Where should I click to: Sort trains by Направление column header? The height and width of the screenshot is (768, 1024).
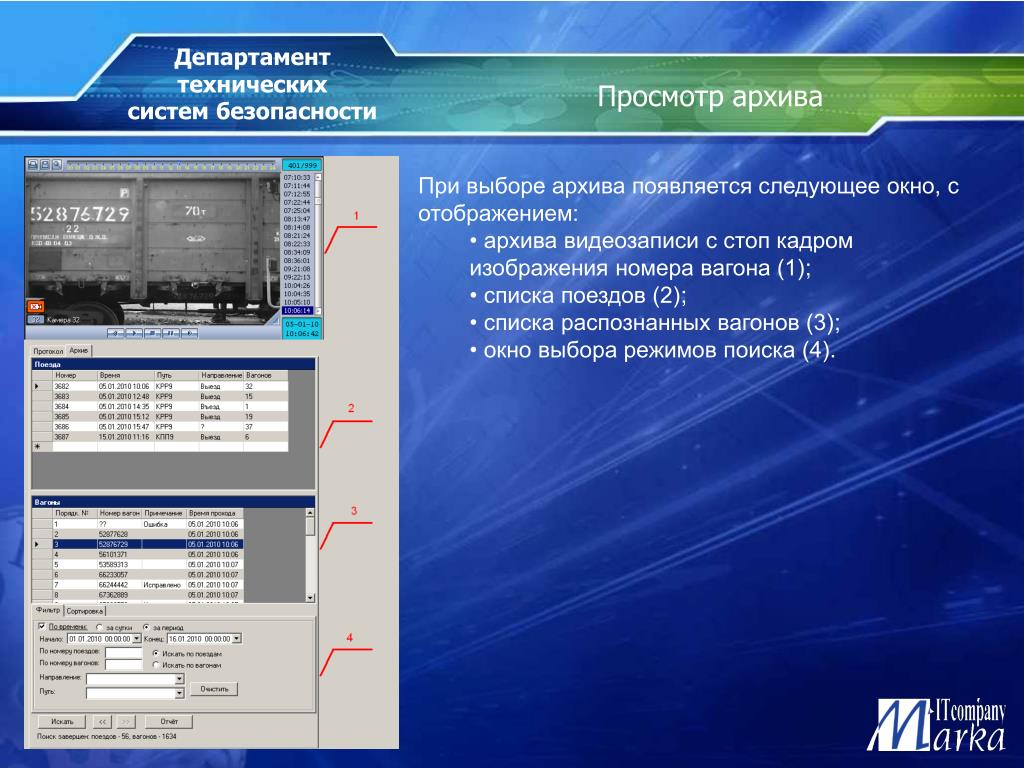(x=221, y=376)
